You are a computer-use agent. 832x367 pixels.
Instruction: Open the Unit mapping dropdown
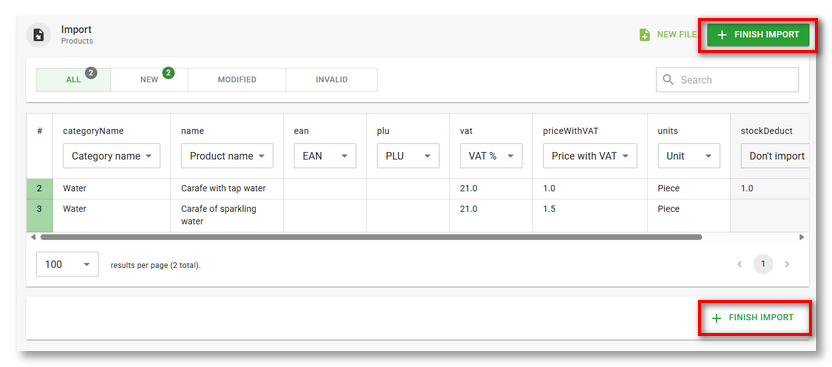click(x=689, y=156)
